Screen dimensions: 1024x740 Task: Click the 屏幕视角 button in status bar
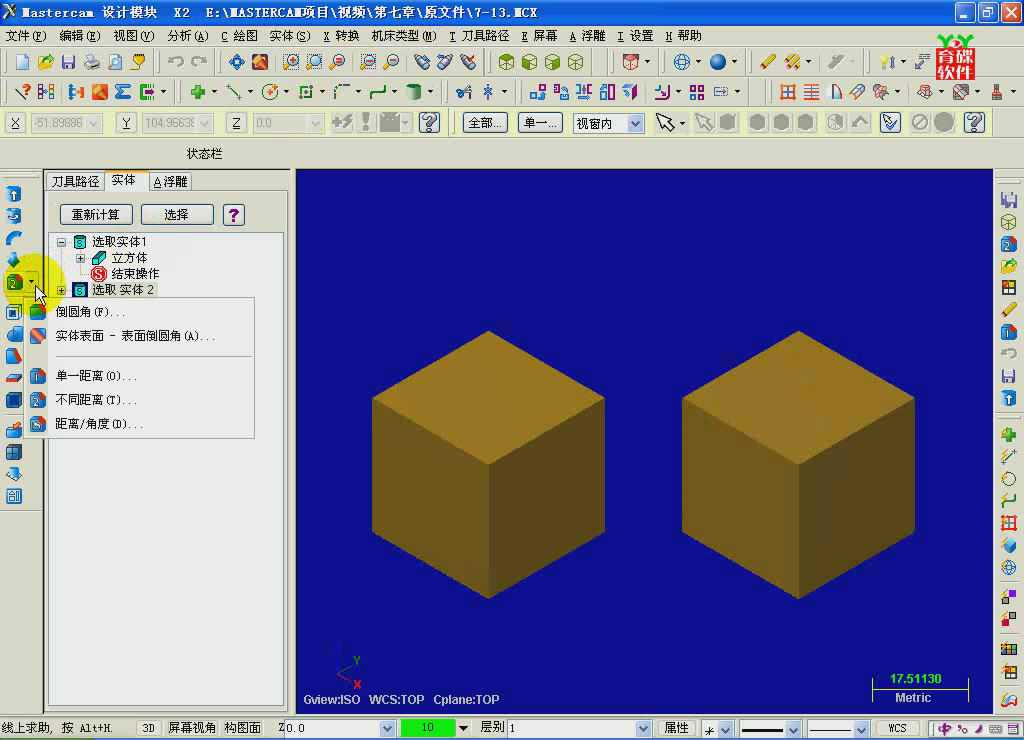pyautogui.click(x=192, y=728)
